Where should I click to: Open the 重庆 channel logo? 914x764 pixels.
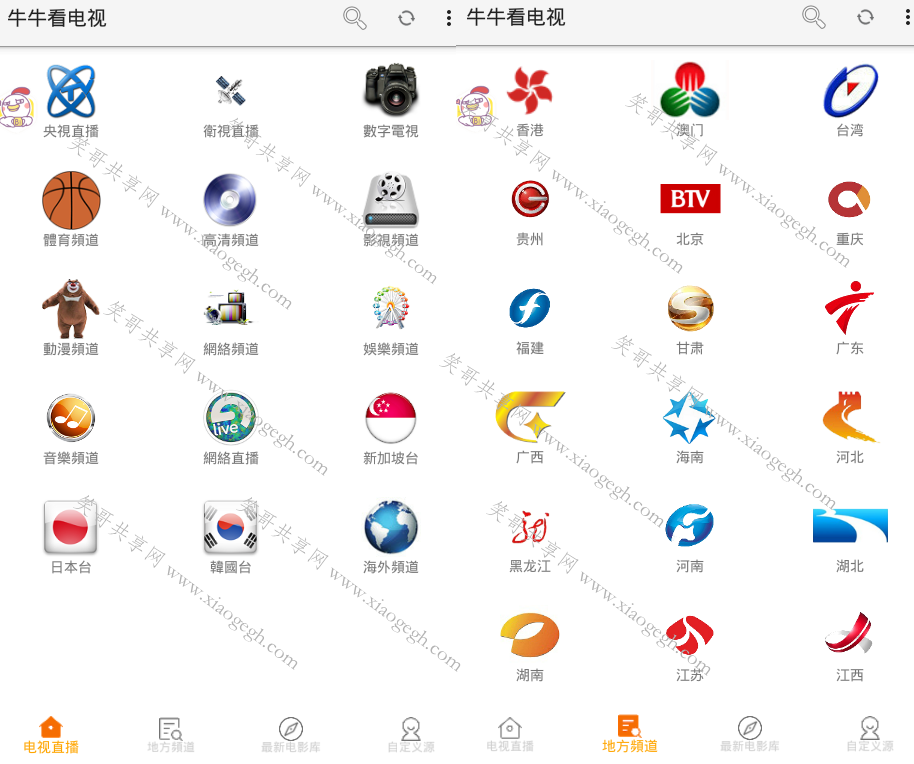[x=849, y=199]
